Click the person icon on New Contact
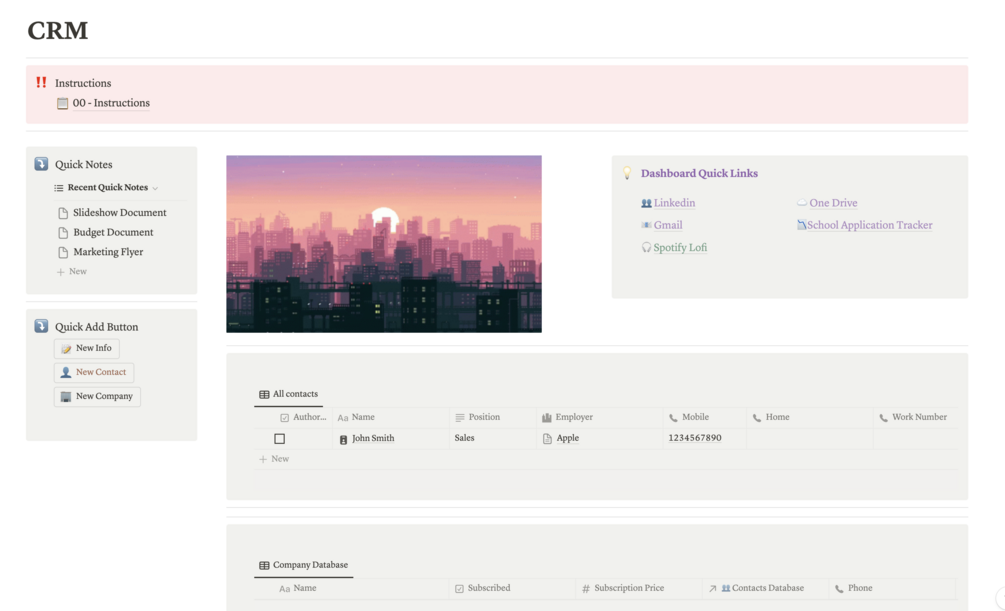Viewport: 1005px width, 611px height. pyautogui.click(x=65, y=372)
